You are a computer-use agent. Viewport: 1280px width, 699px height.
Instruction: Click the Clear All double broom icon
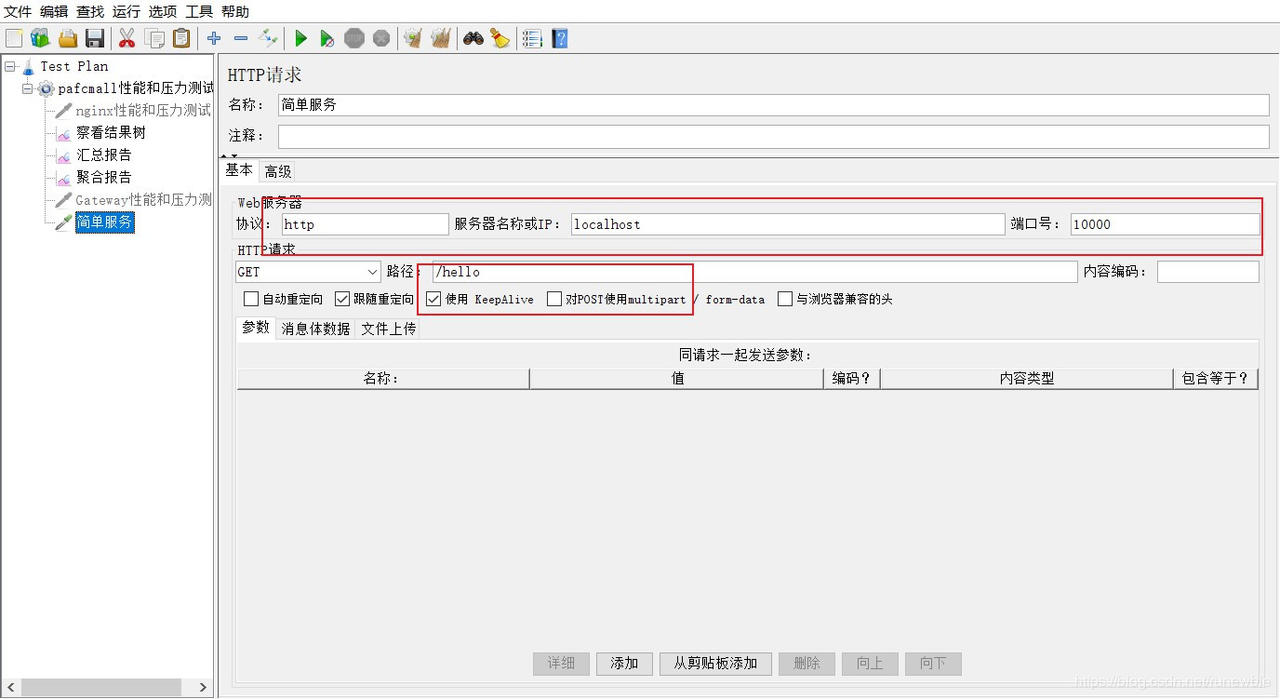pos(440,38)
